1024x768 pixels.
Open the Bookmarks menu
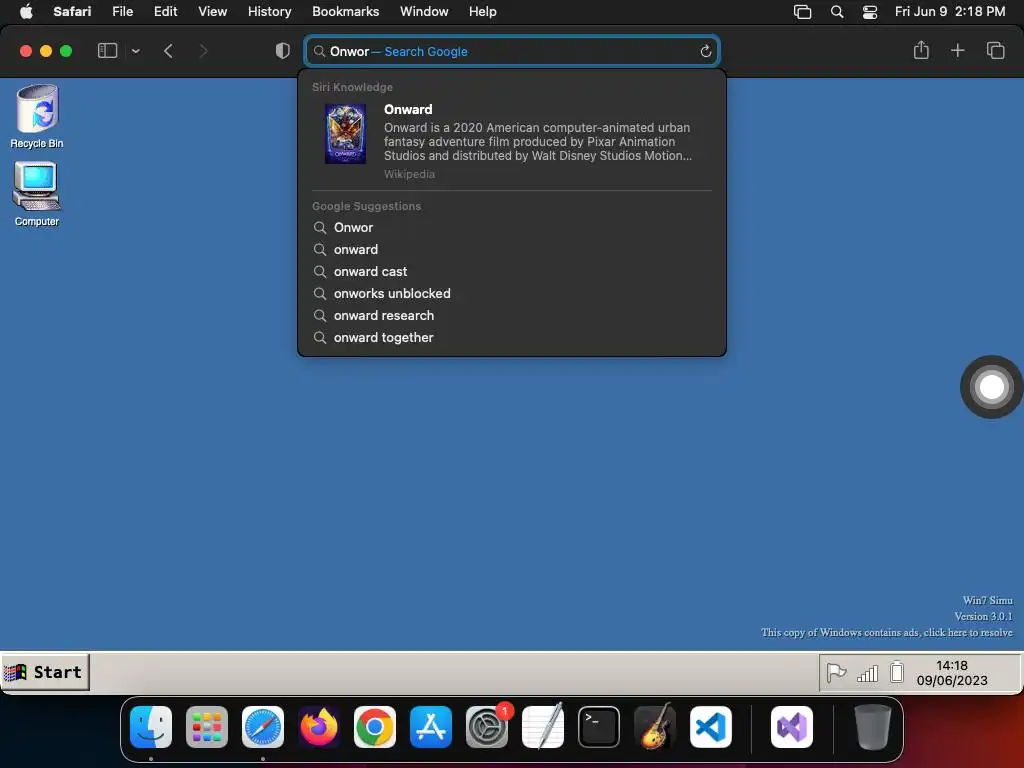pyautogui.click(x=345, y=11)
